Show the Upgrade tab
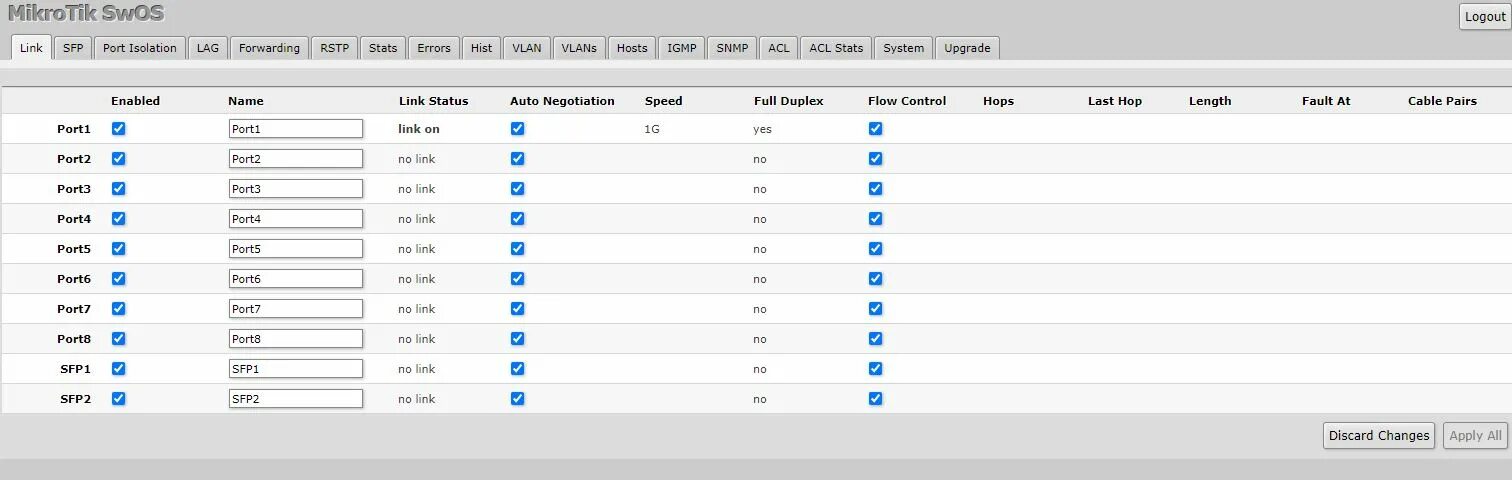The image size is (1512, 480). pyautogui.click(x=967, y=48)
